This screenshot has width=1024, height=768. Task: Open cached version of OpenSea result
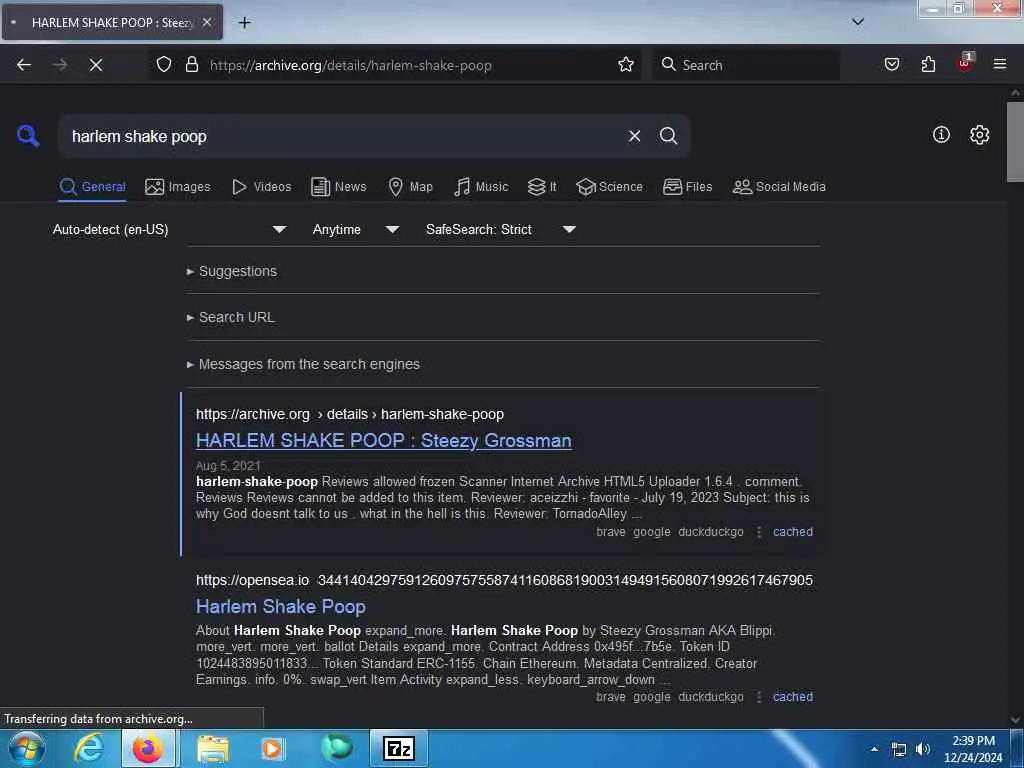[x=793, y=697]
